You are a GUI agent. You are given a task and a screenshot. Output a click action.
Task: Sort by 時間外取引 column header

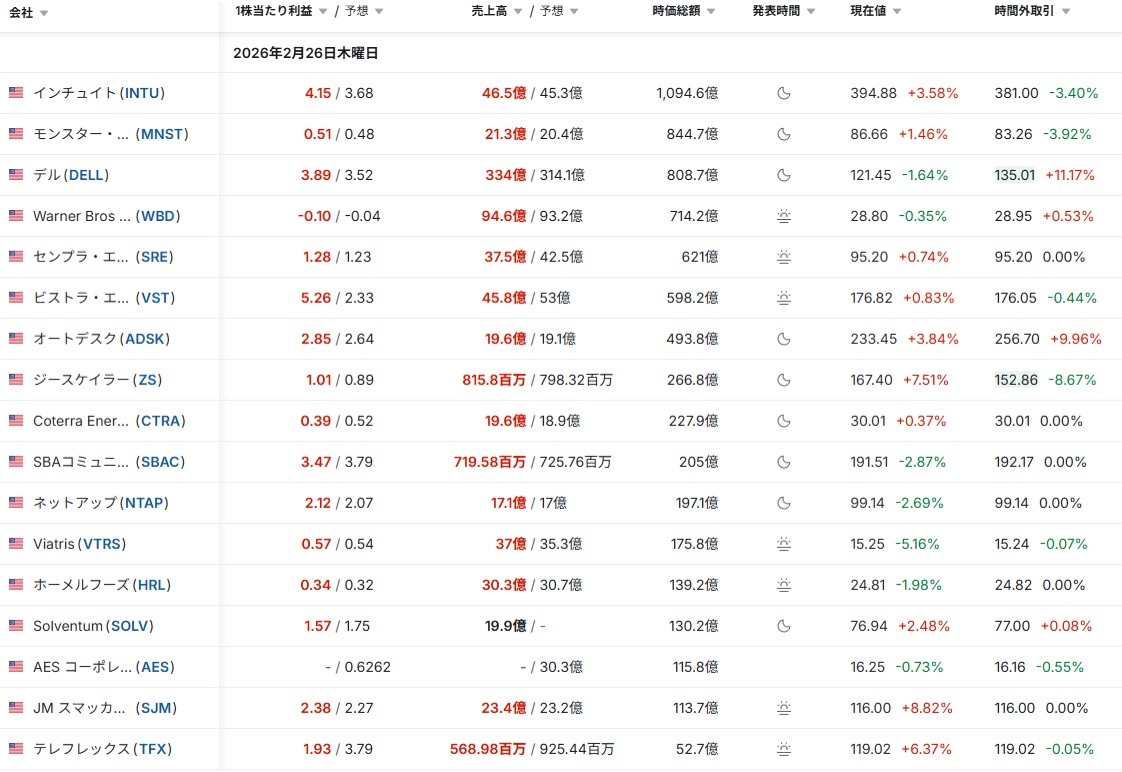(1024, 11)
